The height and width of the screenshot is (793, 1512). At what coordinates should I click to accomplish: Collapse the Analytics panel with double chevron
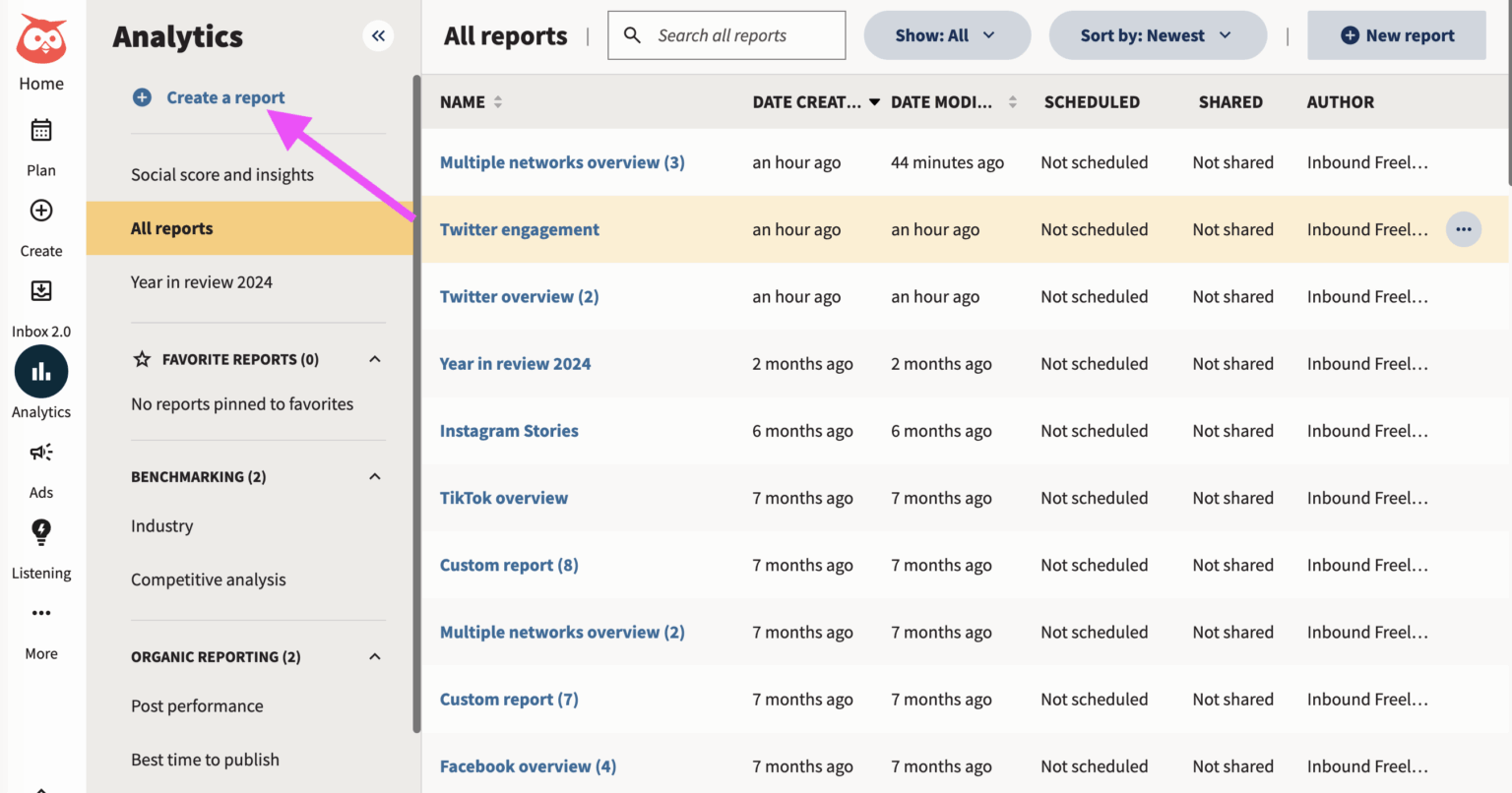coord(378,36)
